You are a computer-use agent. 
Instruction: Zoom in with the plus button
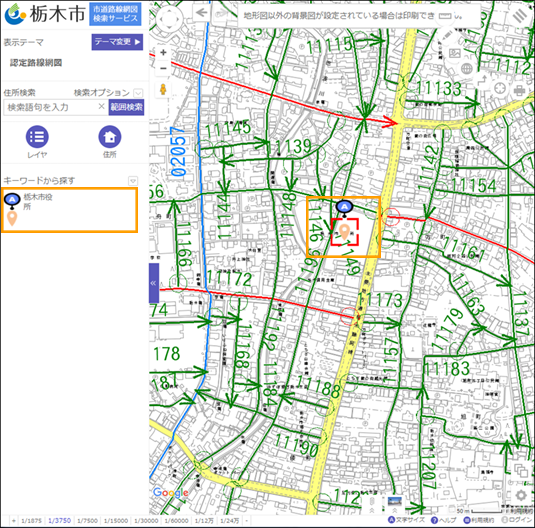(x=163, y=53)
